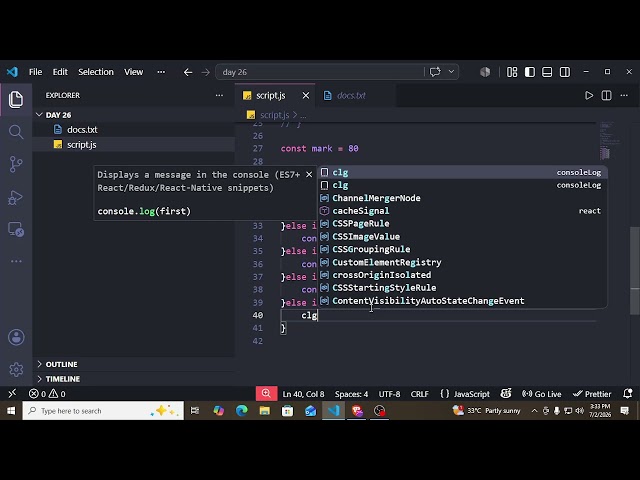Screen dimensions: 640x480
Task: Run the code with the play icon
Action: (589, 96)
